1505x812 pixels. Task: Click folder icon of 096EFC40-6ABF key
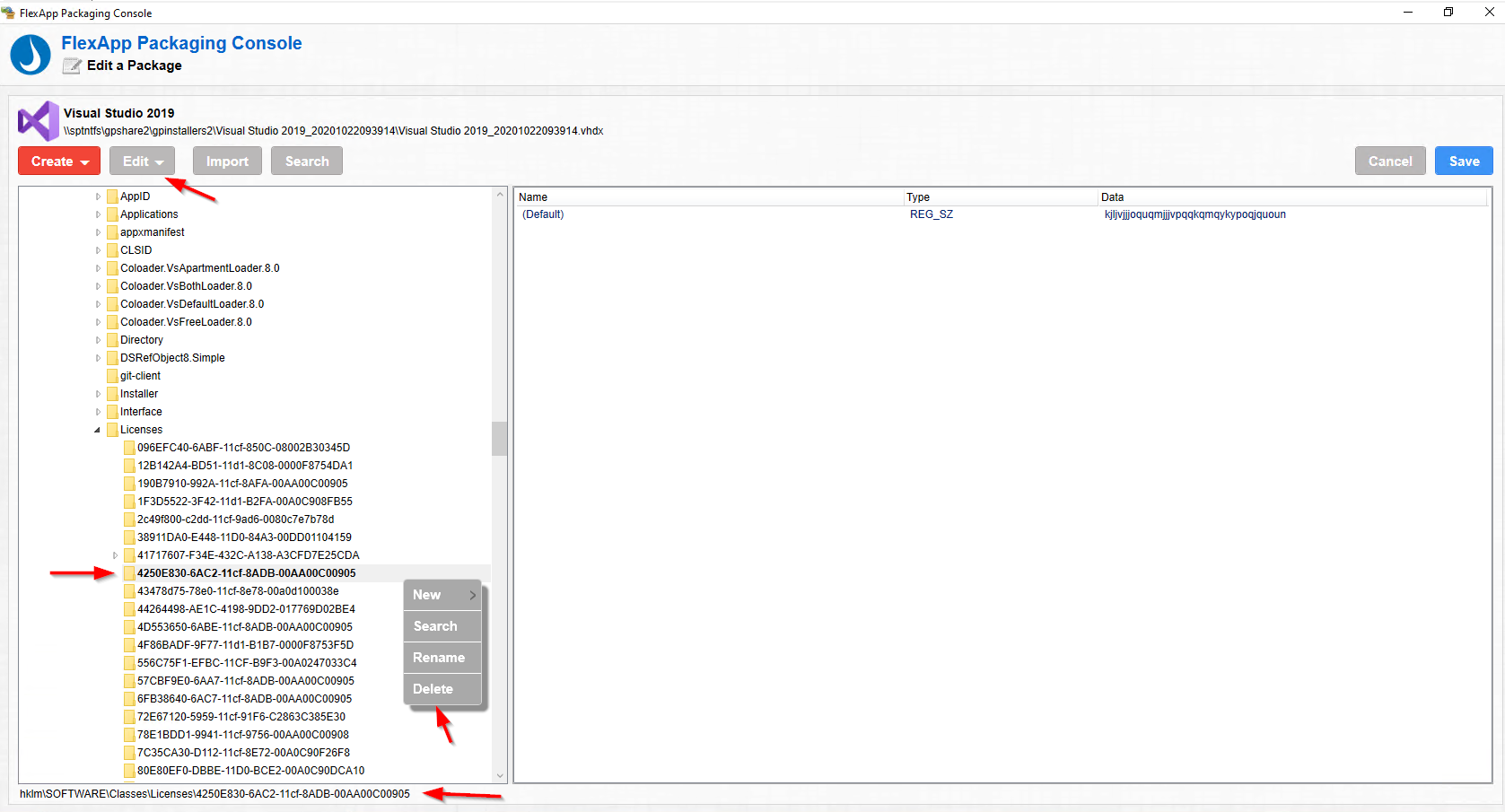[x=129, y=448]
